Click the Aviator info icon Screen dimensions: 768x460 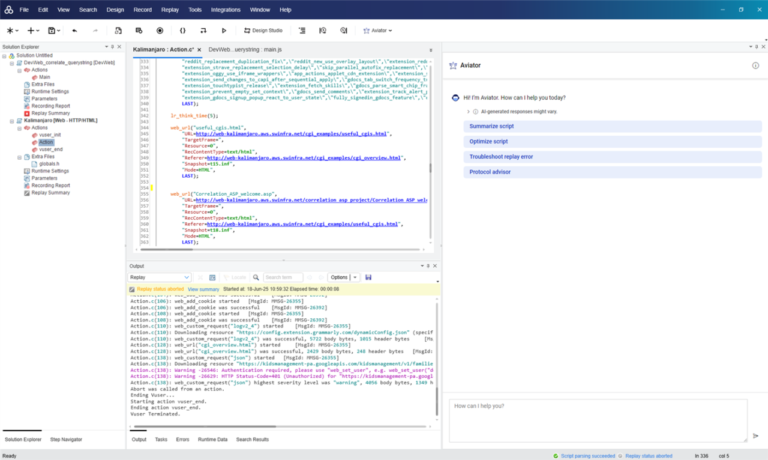click(755, 66)
